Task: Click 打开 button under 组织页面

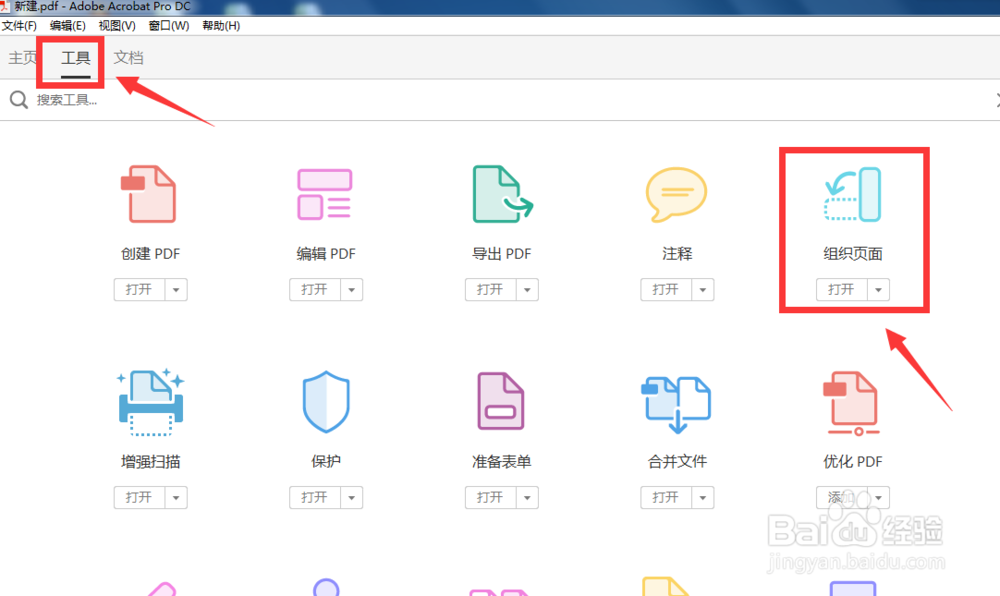Action: [x=841, y=289]
